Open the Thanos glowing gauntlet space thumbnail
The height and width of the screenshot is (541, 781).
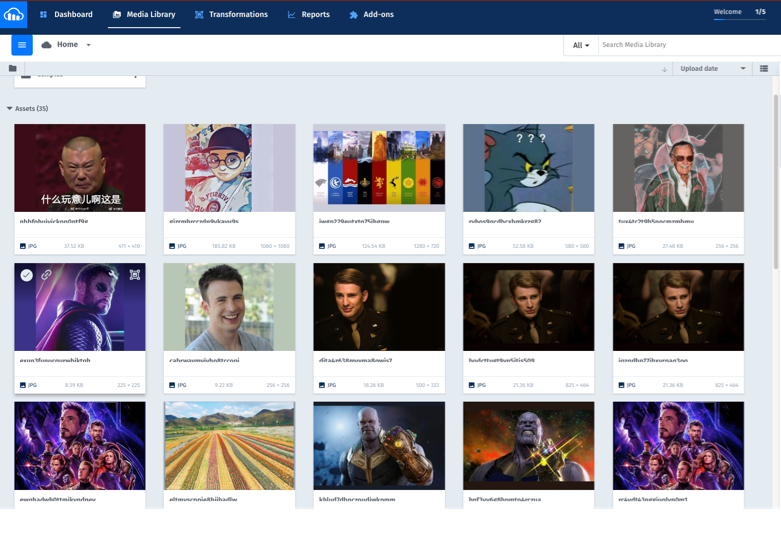[x=528, y=446]
